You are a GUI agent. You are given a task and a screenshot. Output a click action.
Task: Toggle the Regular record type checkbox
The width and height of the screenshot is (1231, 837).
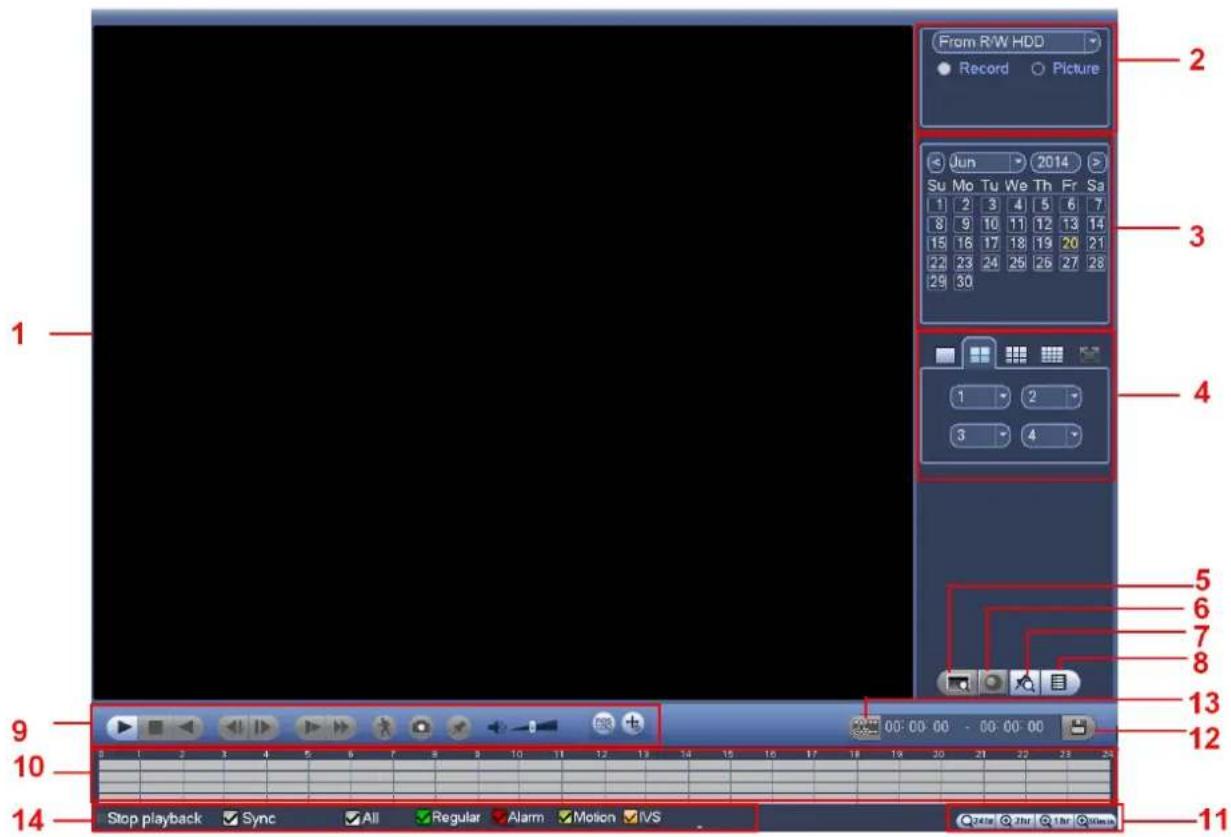pos(423,818)
